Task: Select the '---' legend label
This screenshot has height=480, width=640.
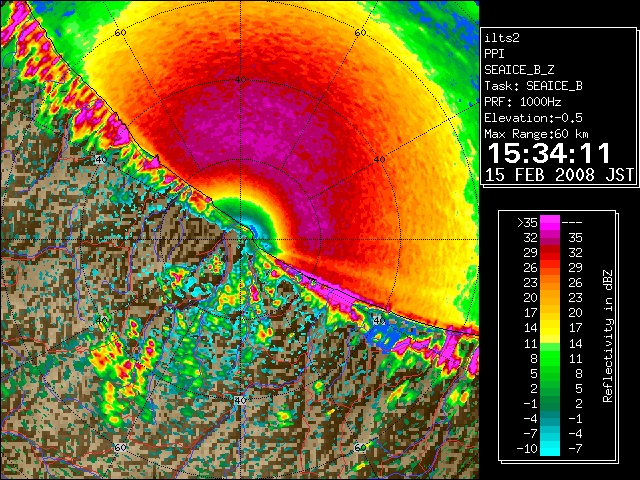Action: (x=572, y=222)
